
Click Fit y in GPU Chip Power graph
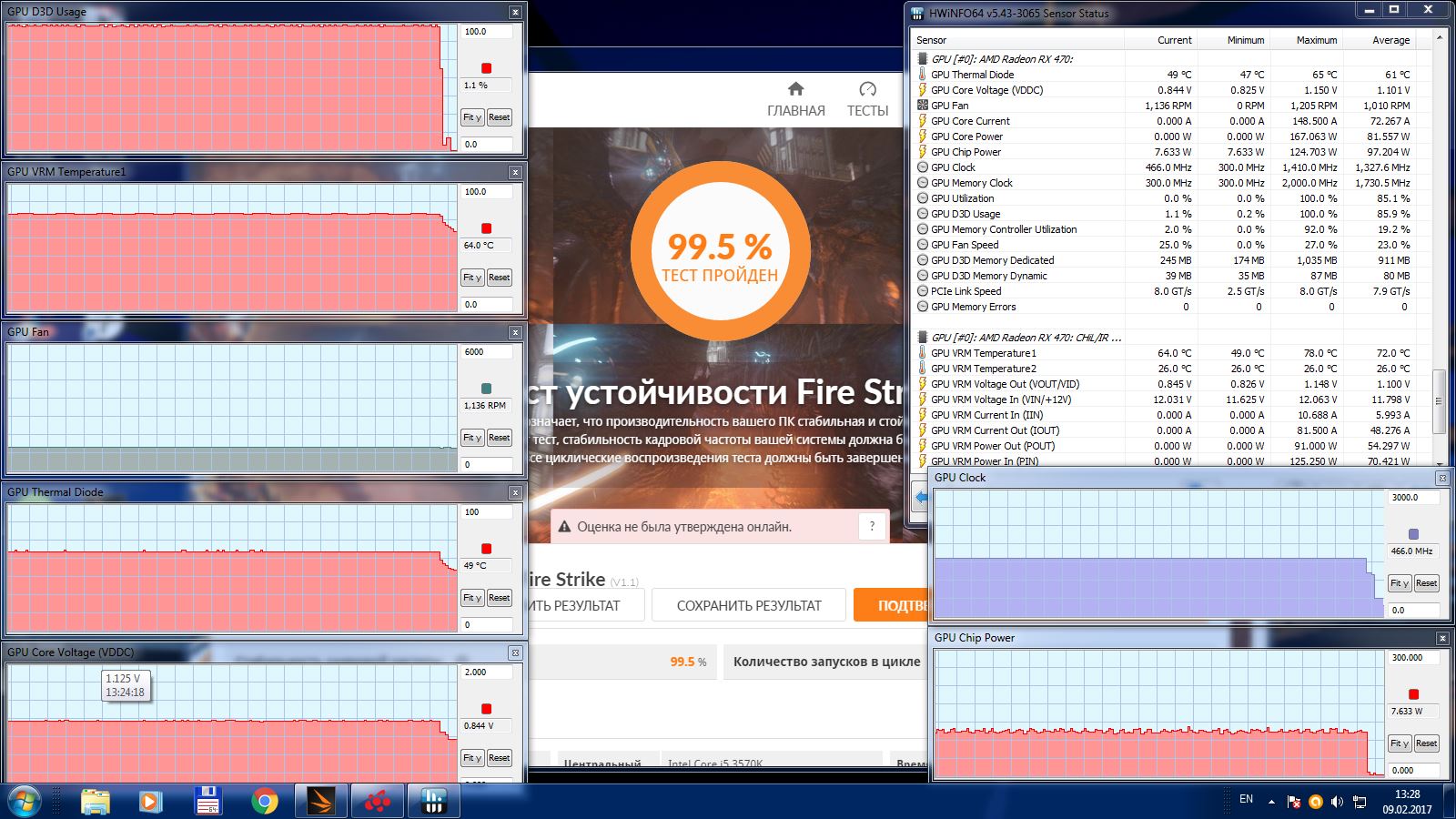[1400, 743]
